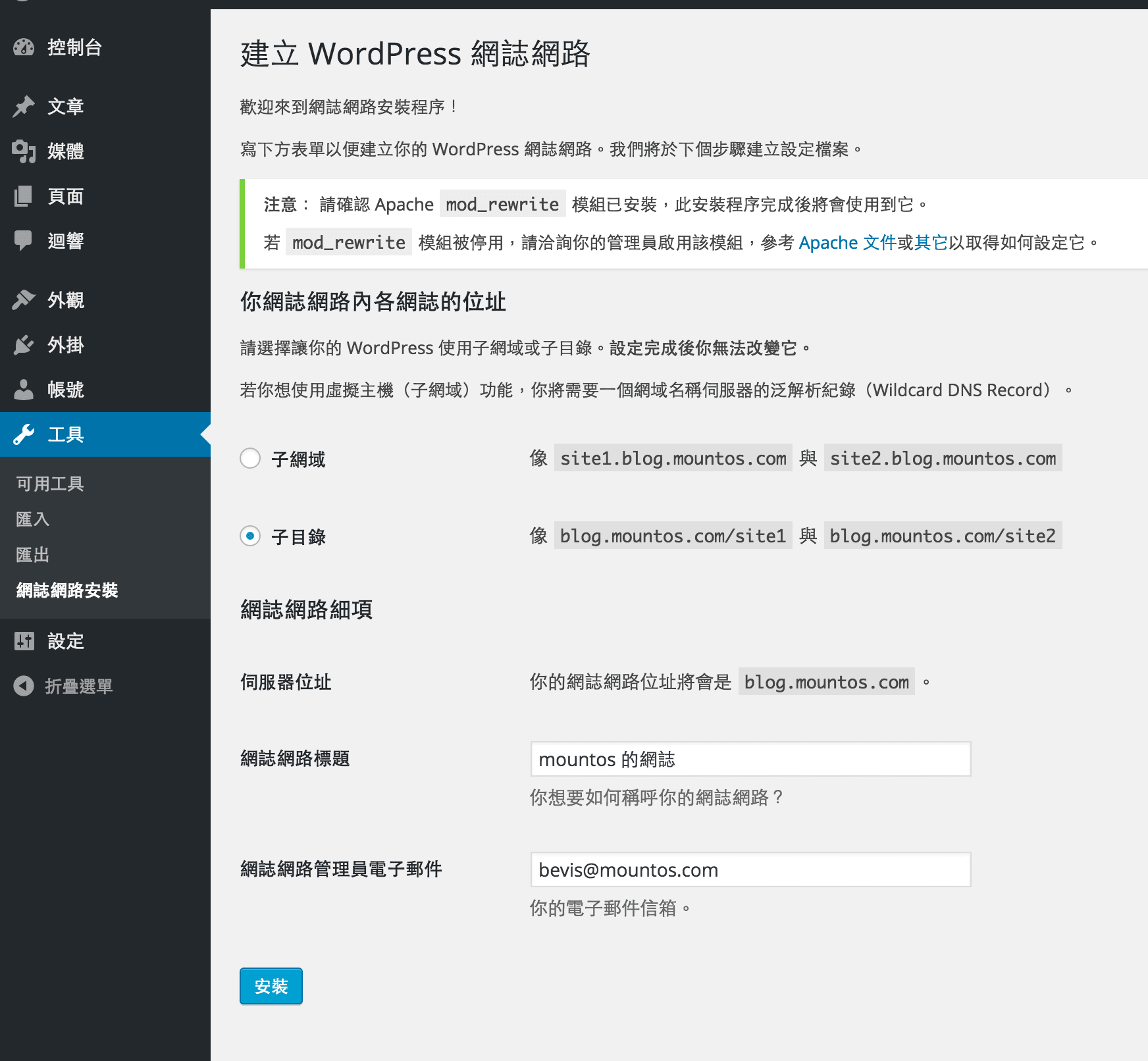The width and height of the screenshot is (1148, 1061).
Task: Open the Apache 文件 link
Action: 847,243
